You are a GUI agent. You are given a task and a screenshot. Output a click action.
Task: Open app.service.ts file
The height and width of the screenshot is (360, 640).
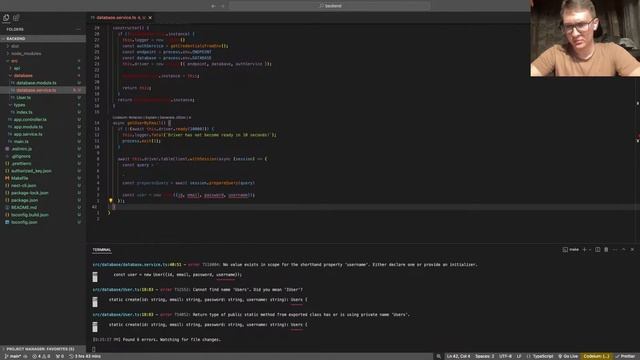point(28,134)
